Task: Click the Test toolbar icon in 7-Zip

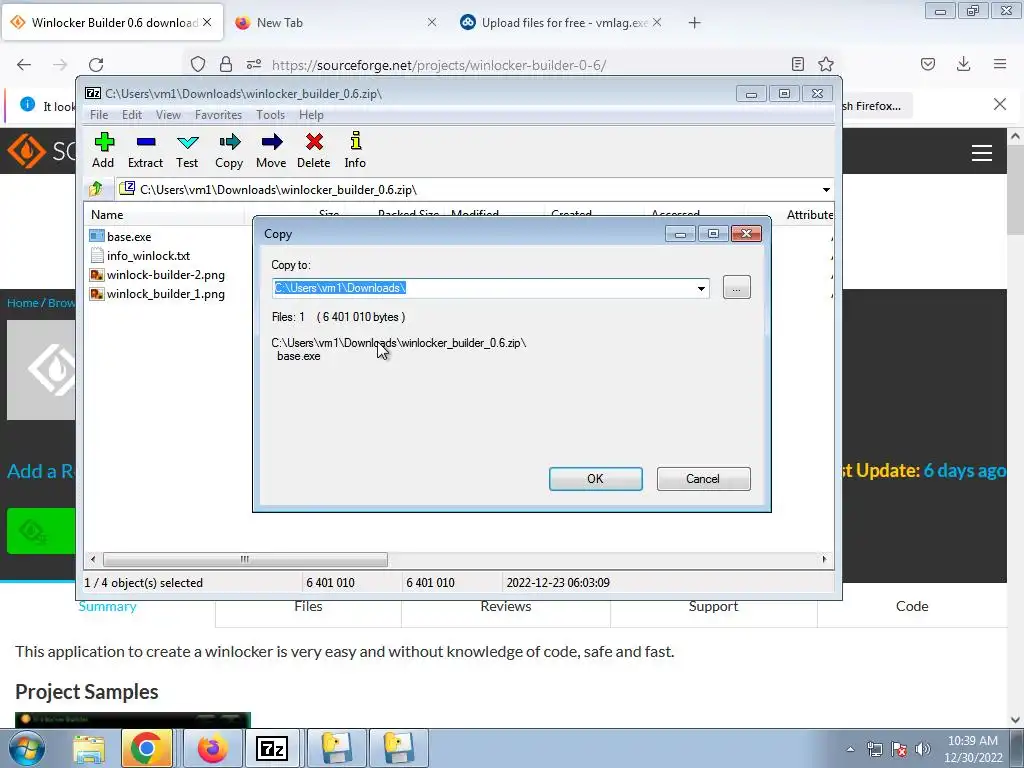Action: [x=187, y=150]
